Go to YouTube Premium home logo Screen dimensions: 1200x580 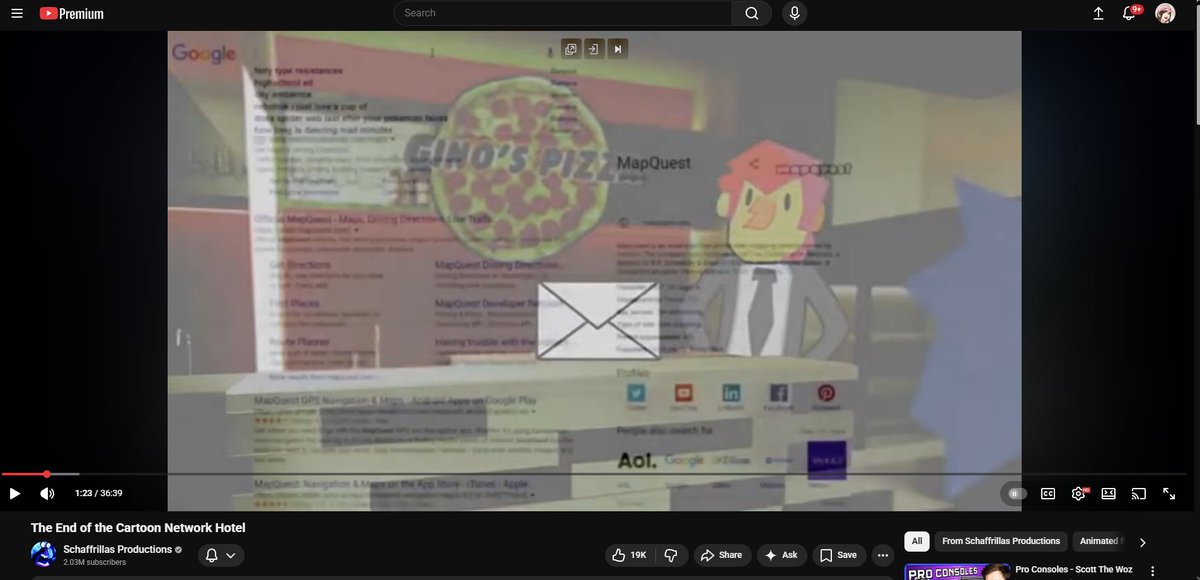click(71, 13)
